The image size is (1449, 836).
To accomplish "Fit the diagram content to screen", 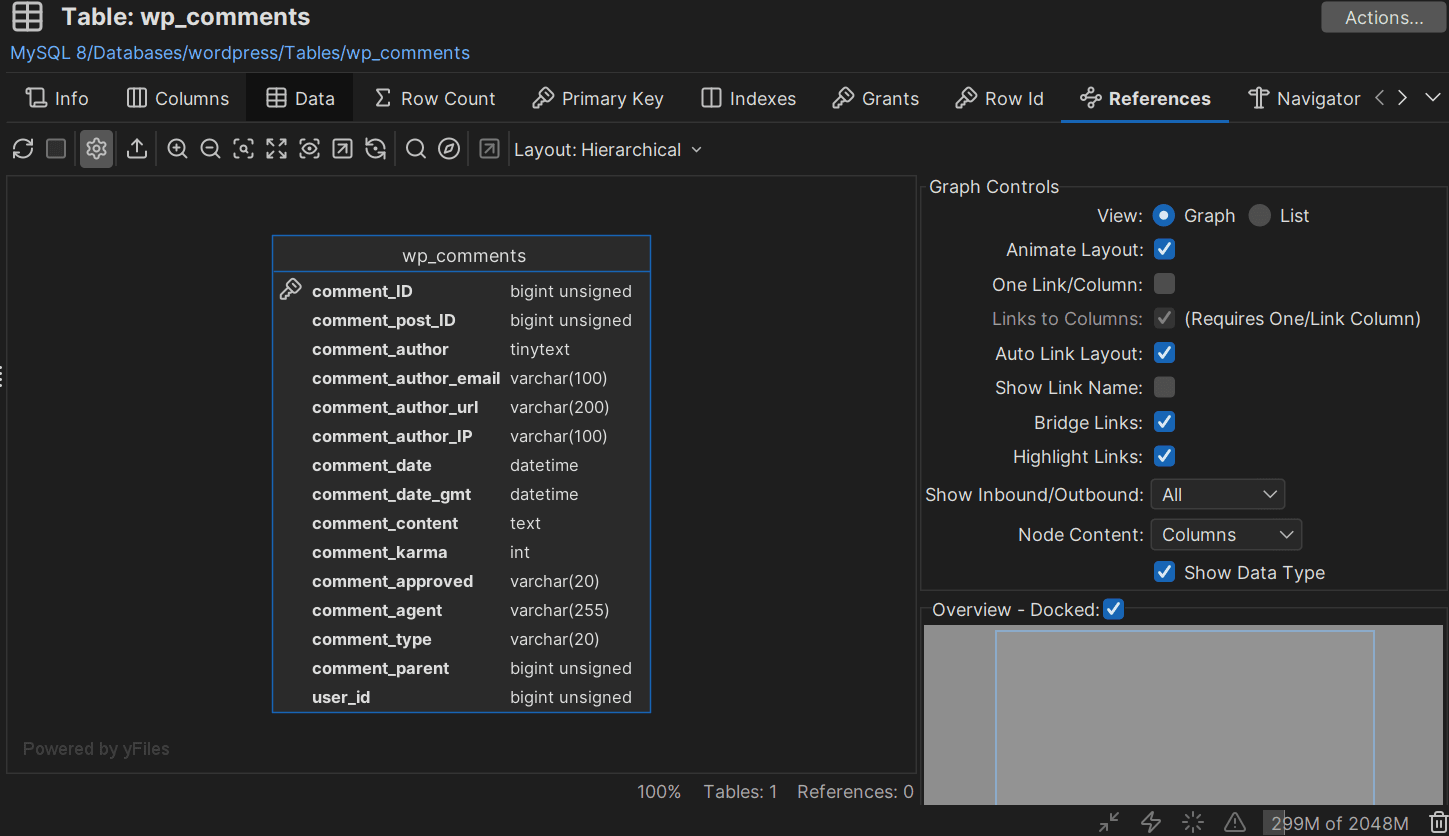I will (276, 148).
